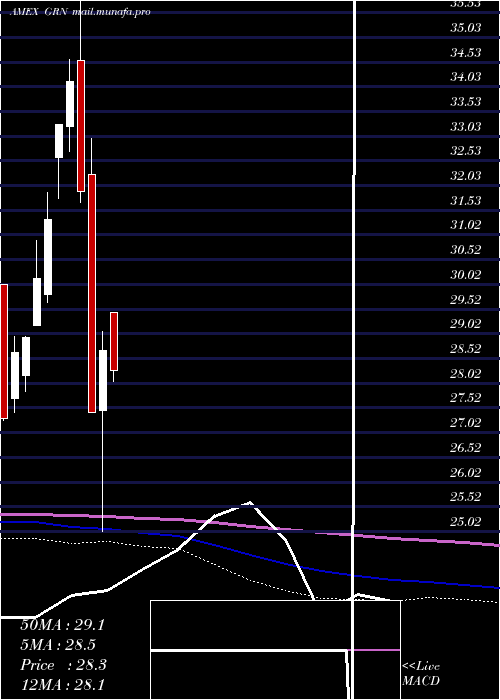Click the 31.02 price axis label
Screen dimensions: 500x700
coord(466,225)
